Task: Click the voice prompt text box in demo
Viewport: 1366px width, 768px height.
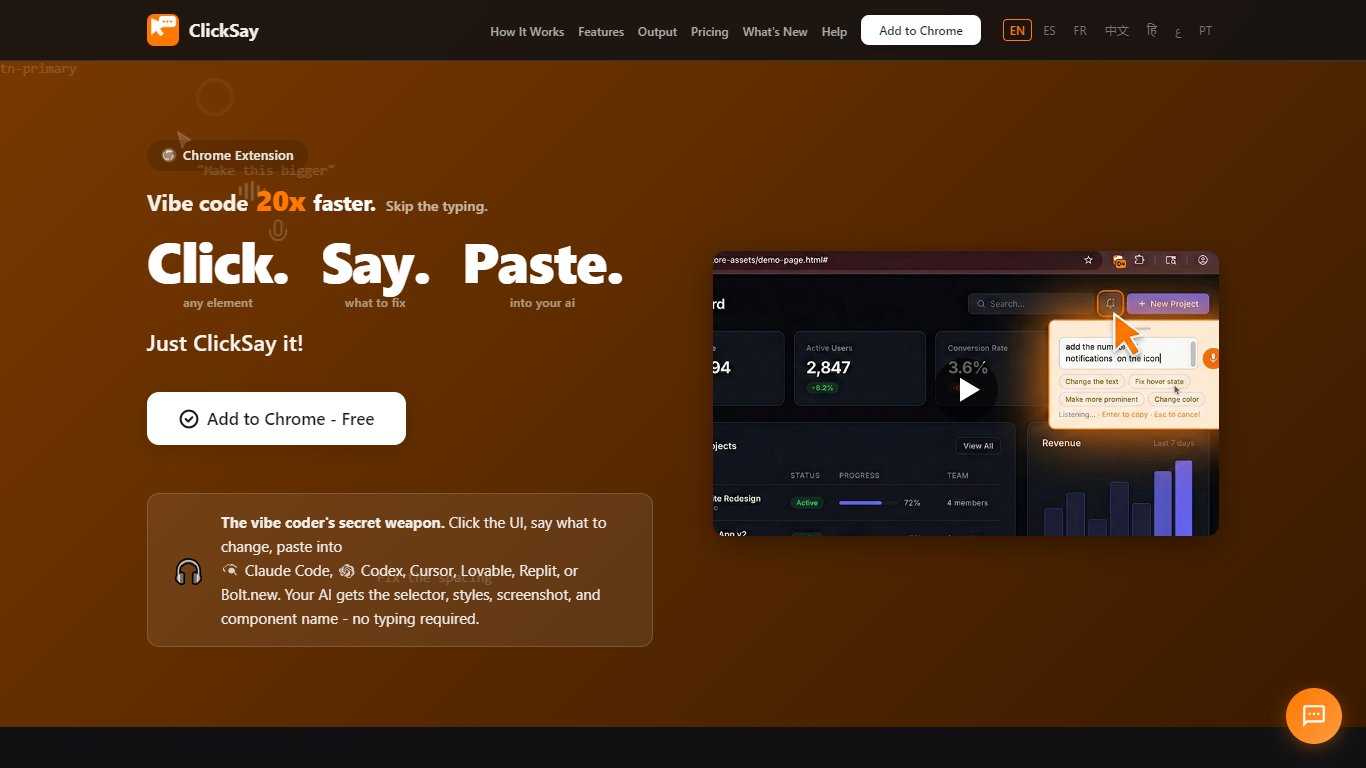Action: 1127,353
